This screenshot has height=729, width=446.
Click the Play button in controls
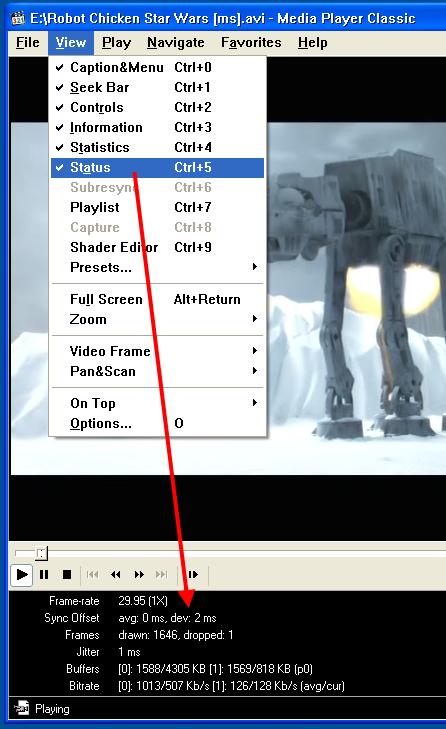(21, 575)
